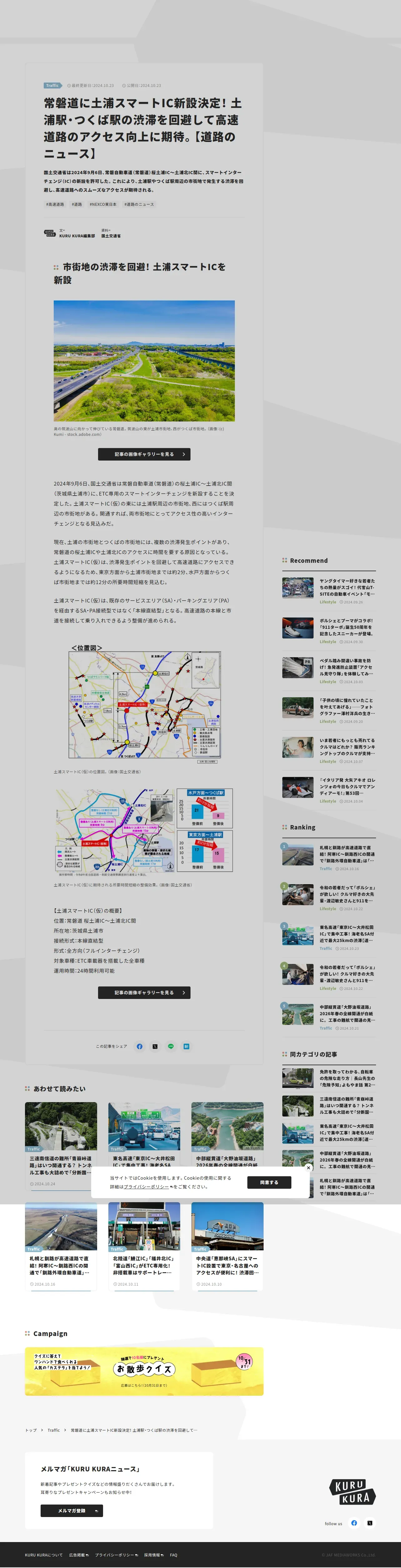This screenshot has height=1568, width=401.
Task: Click the 国土交通省 source name
Action: (111, 235)
